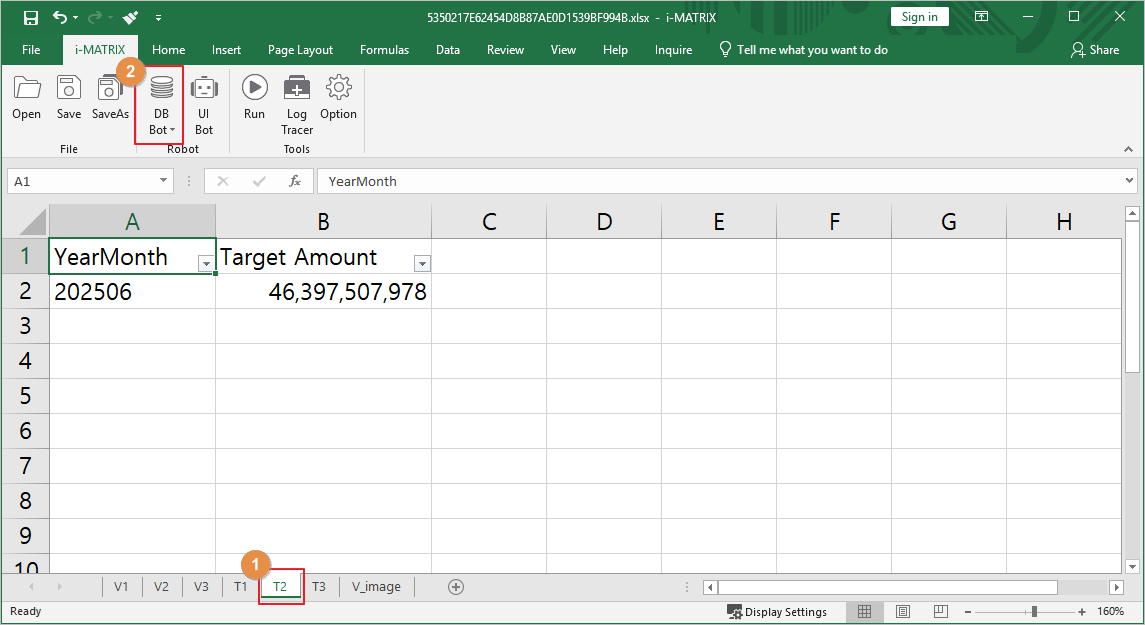Click the Share button

(x=1095, y=50)
